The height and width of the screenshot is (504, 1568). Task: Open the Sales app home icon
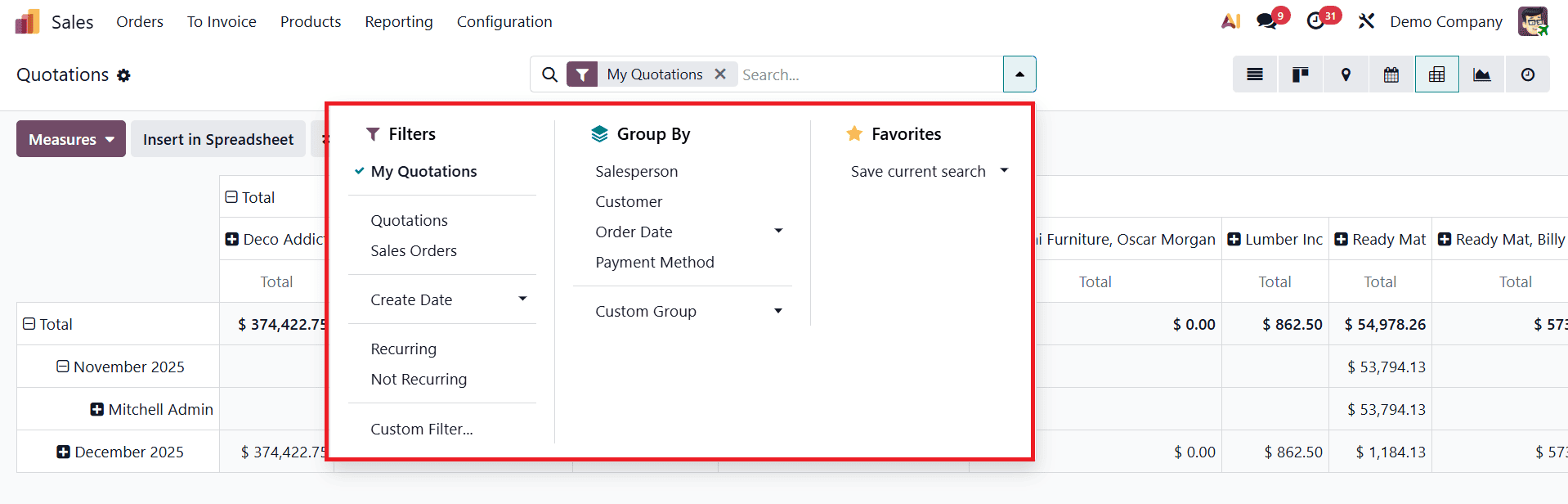[27, 21]
